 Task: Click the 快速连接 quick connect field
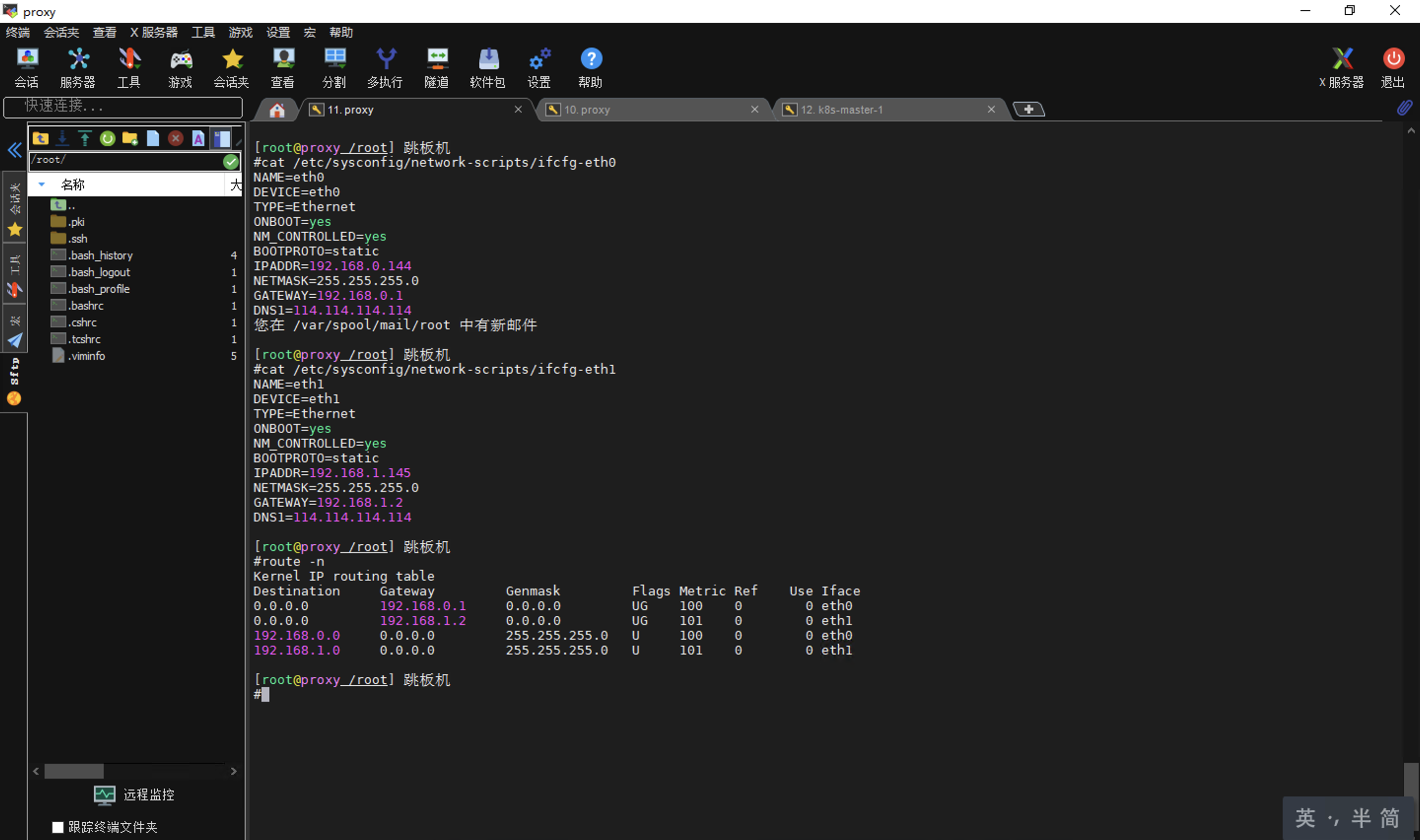[123, 106]
